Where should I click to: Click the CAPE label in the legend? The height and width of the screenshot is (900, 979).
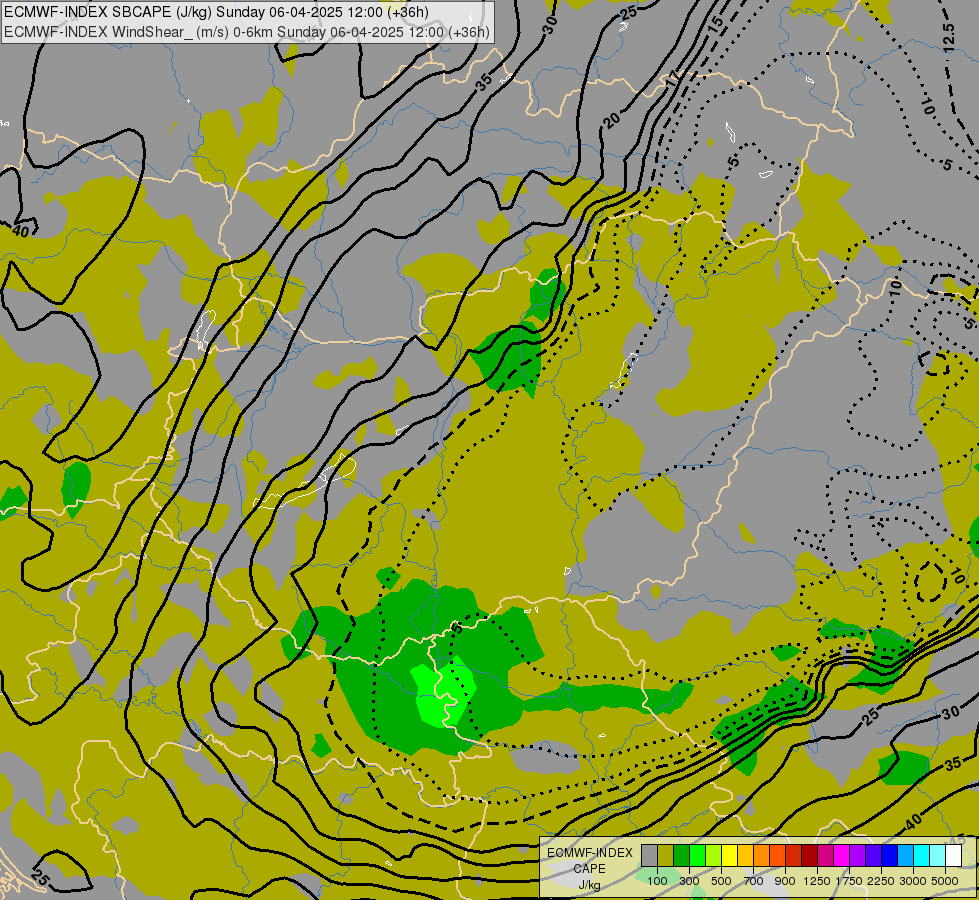590,869
